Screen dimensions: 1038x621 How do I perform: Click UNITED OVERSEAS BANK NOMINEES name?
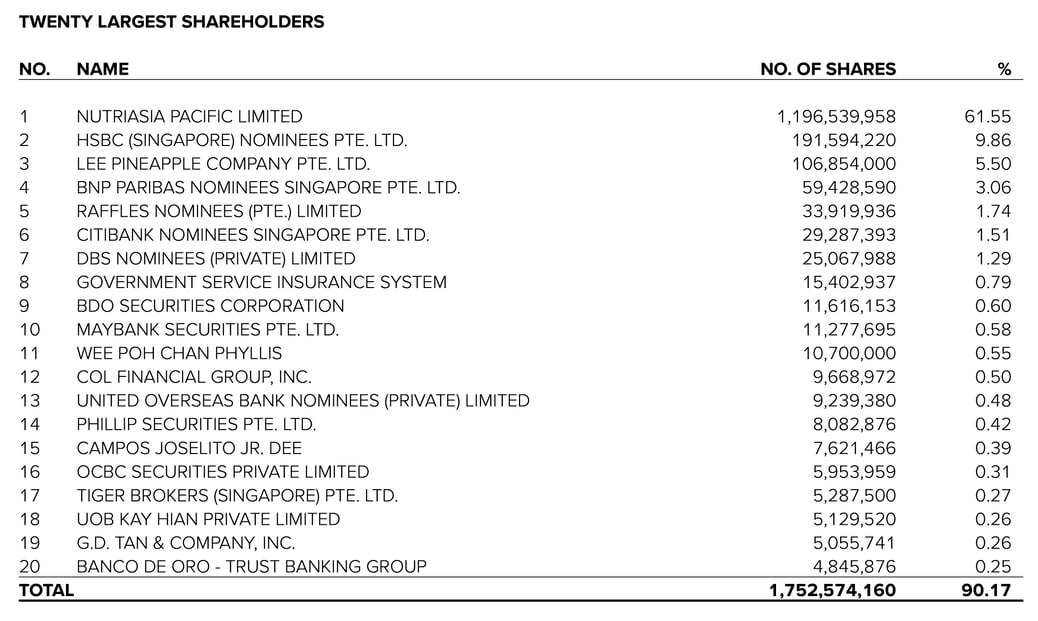302,401
